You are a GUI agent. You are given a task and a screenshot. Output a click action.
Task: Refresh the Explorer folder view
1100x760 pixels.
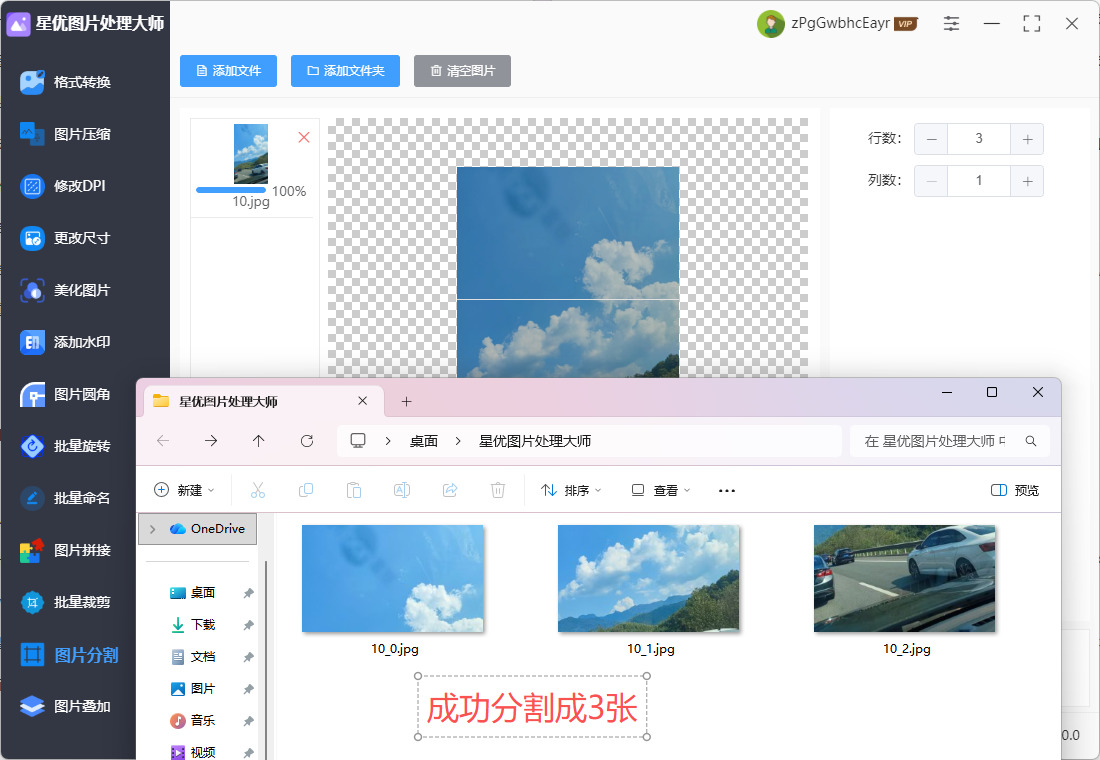tap(307, 441)
